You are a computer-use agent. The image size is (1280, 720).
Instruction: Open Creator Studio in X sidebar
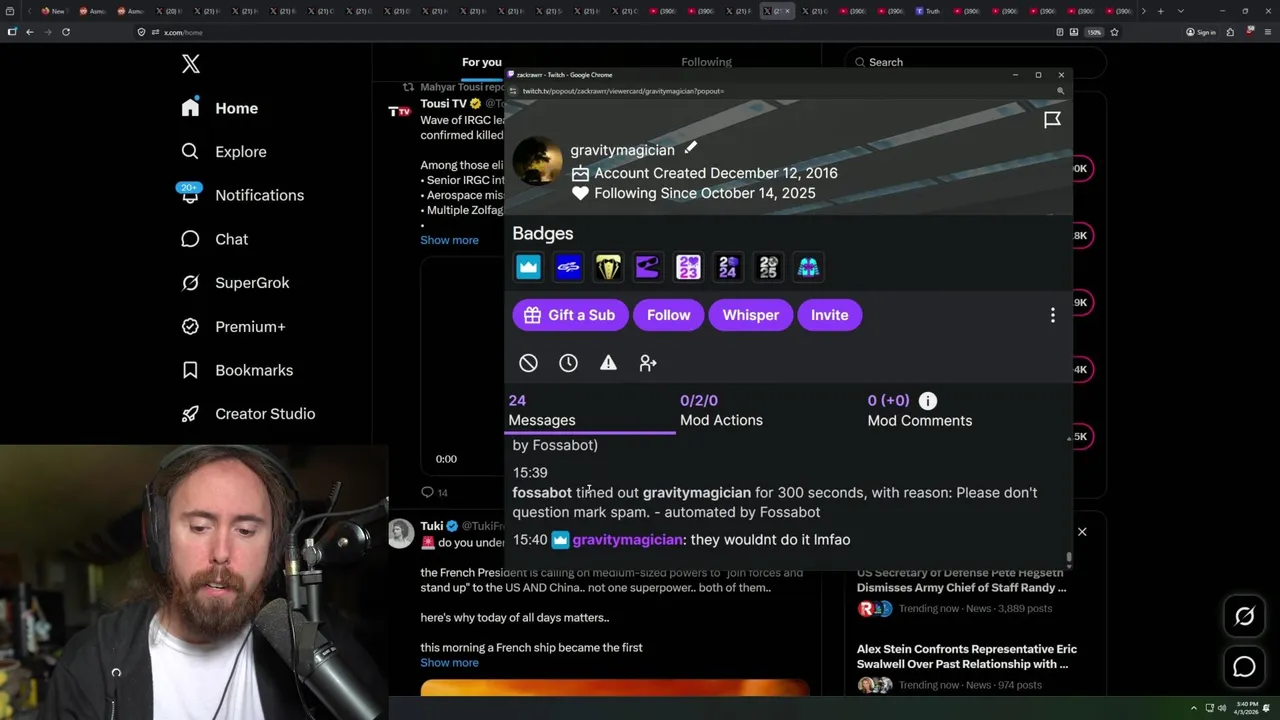(248, 414)
